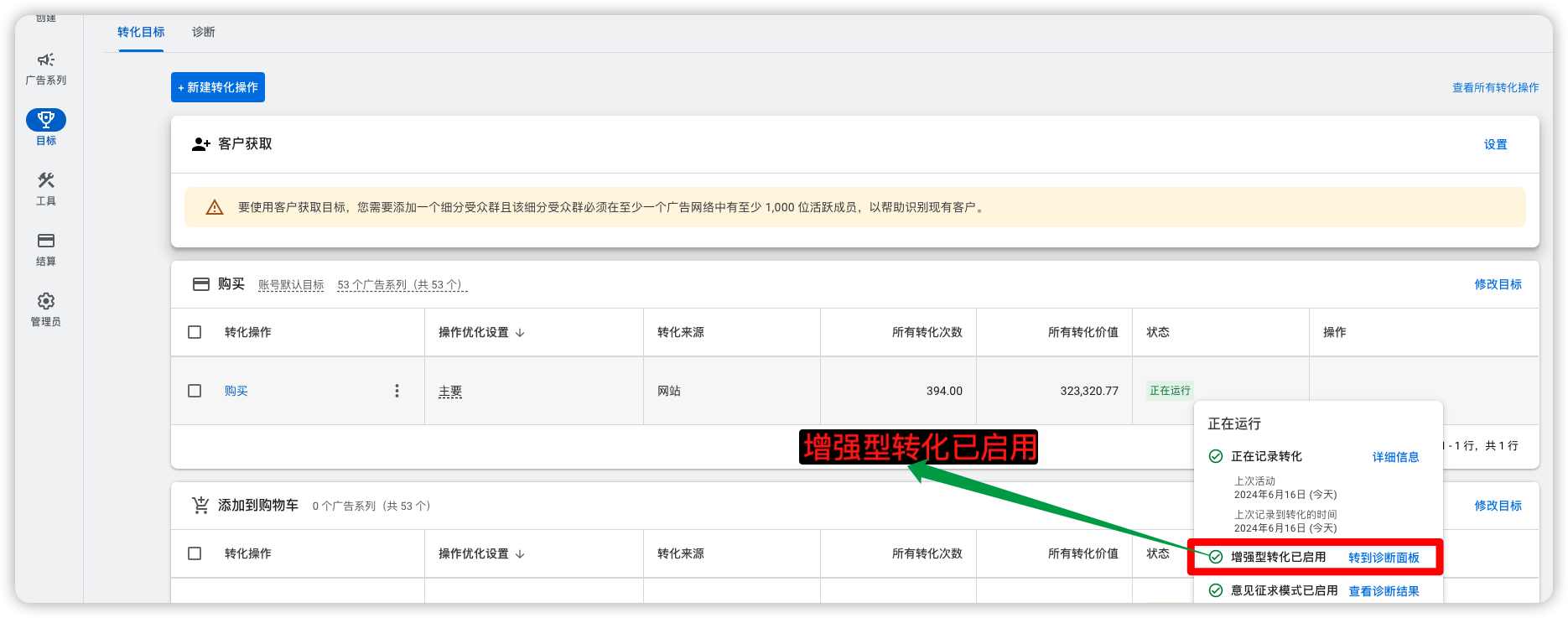Open the 广告系列 (Campaigns) sidebar icon
Viewport: 1568px width, 618px height.
coord(46,60)
